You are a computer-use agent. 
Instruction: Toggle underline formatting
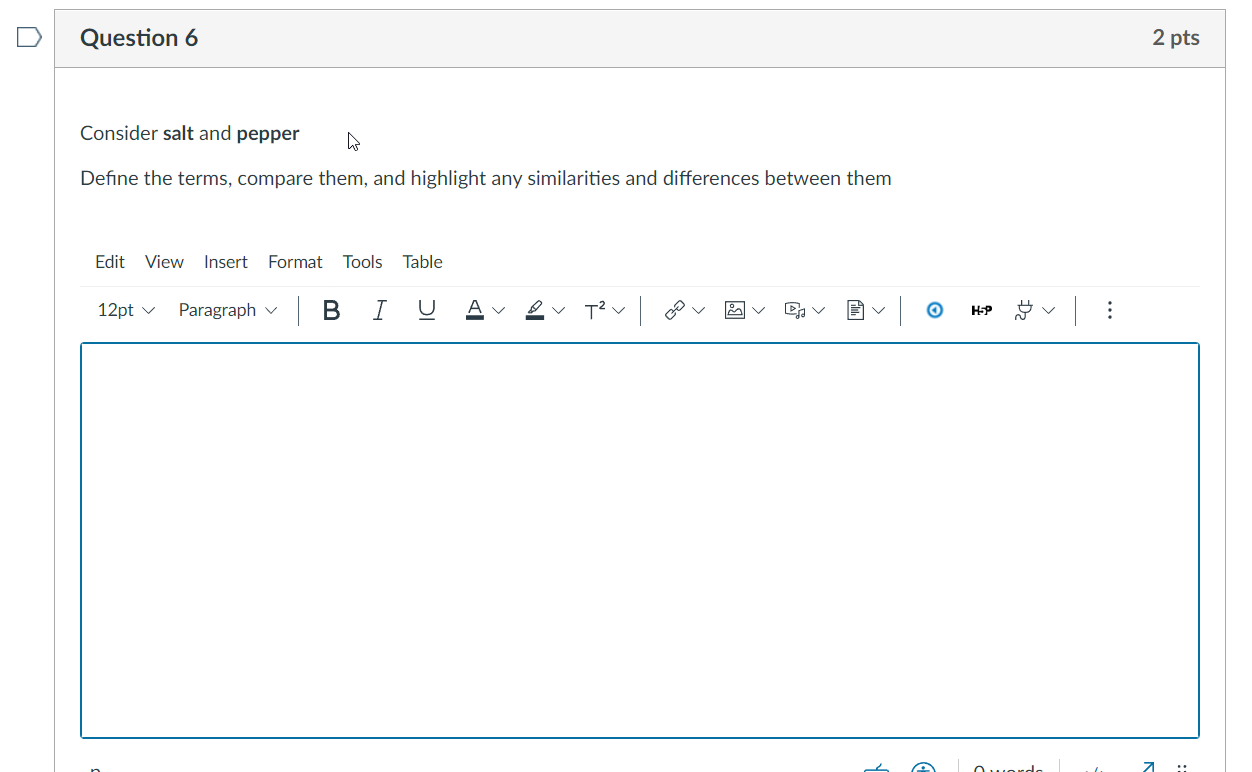427,311
